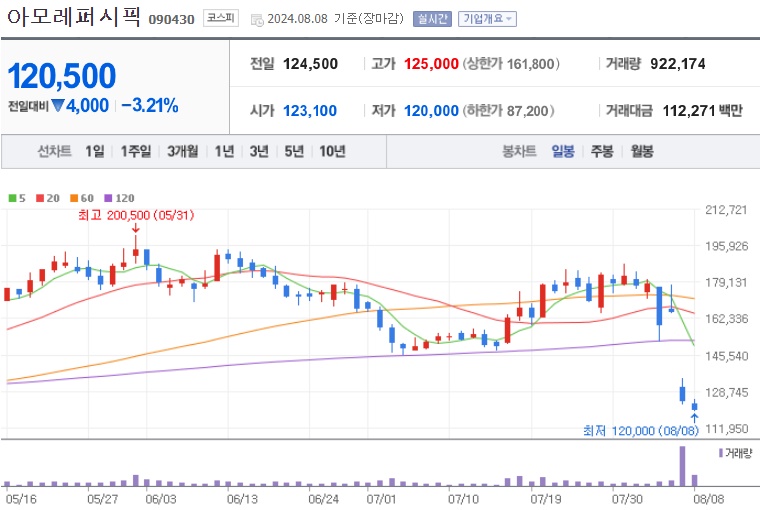The image size is (760, 510).
Task: Click the stock code 090430
Action: (172, 19)
